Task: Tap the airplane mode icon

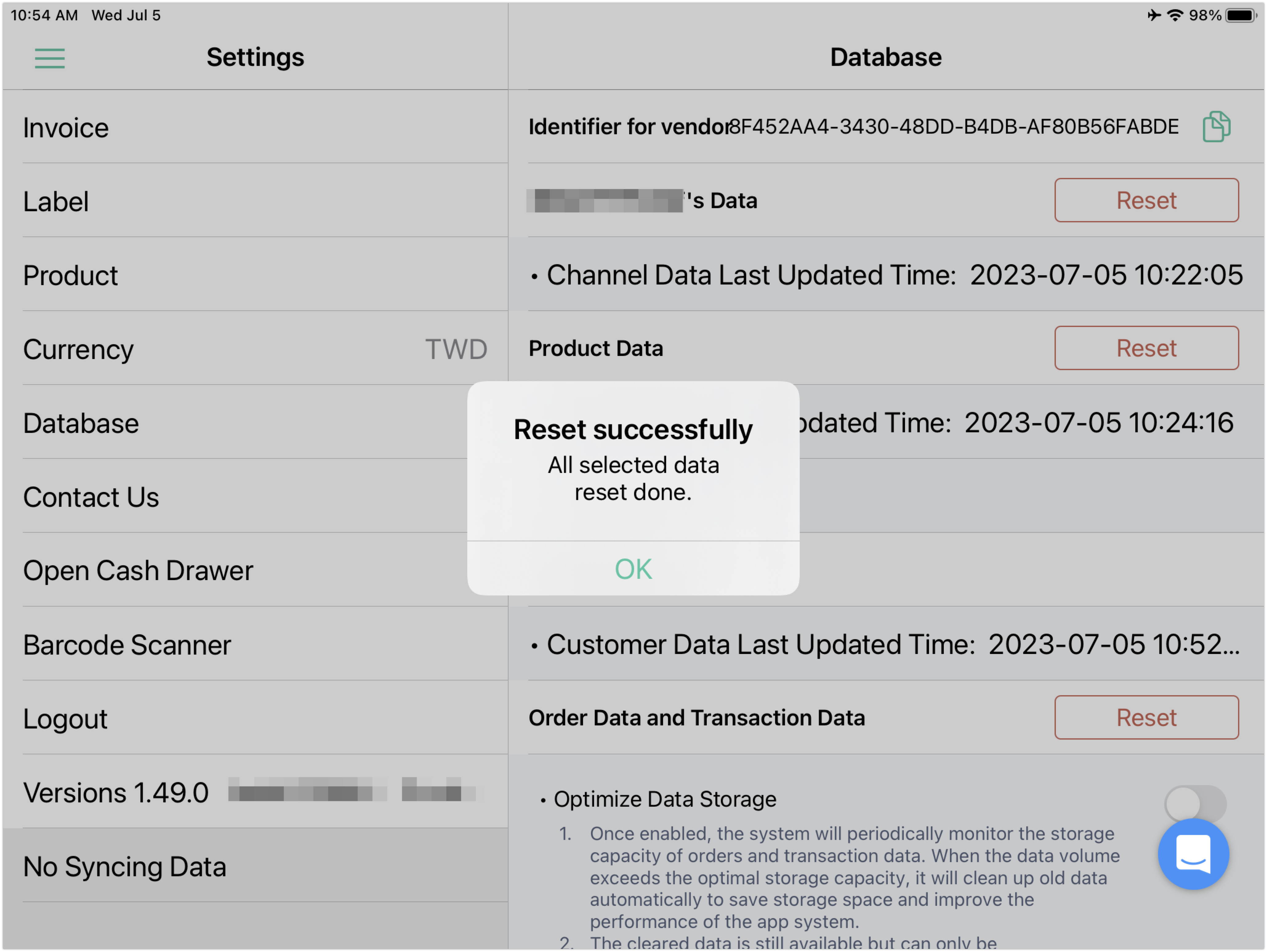Action: point(1154,15)
